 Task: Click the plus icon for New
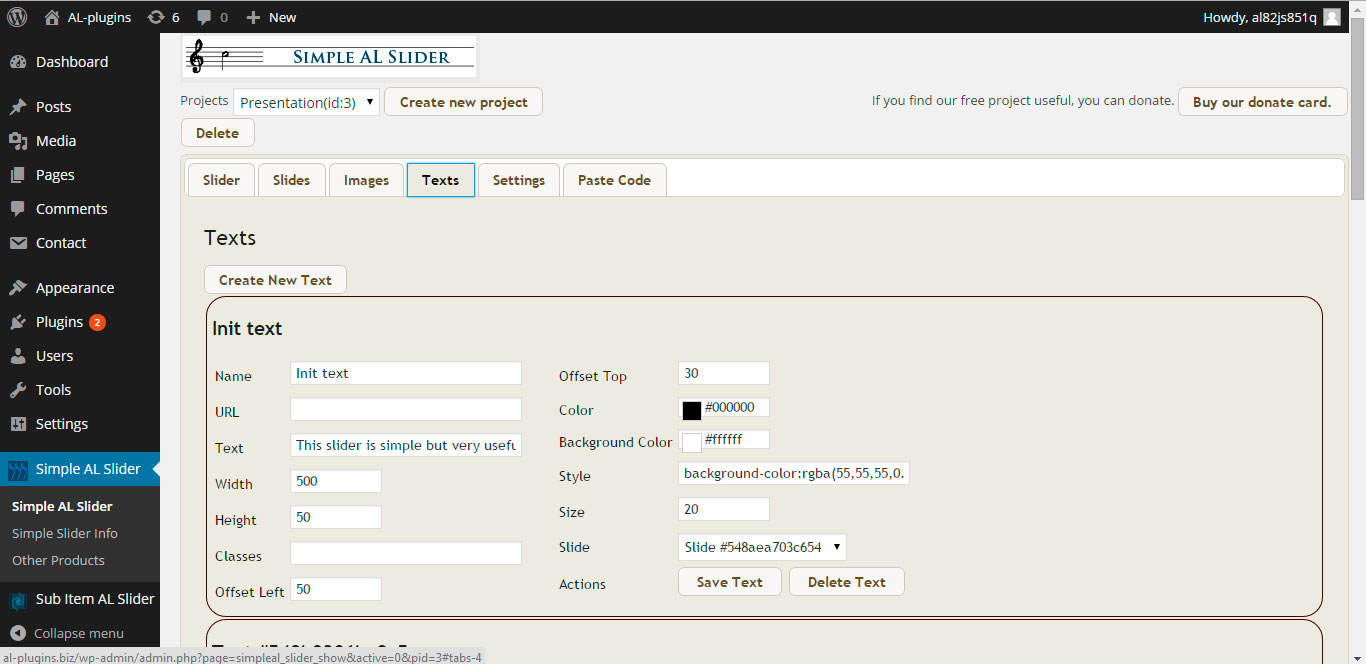[x=253, y=17]
